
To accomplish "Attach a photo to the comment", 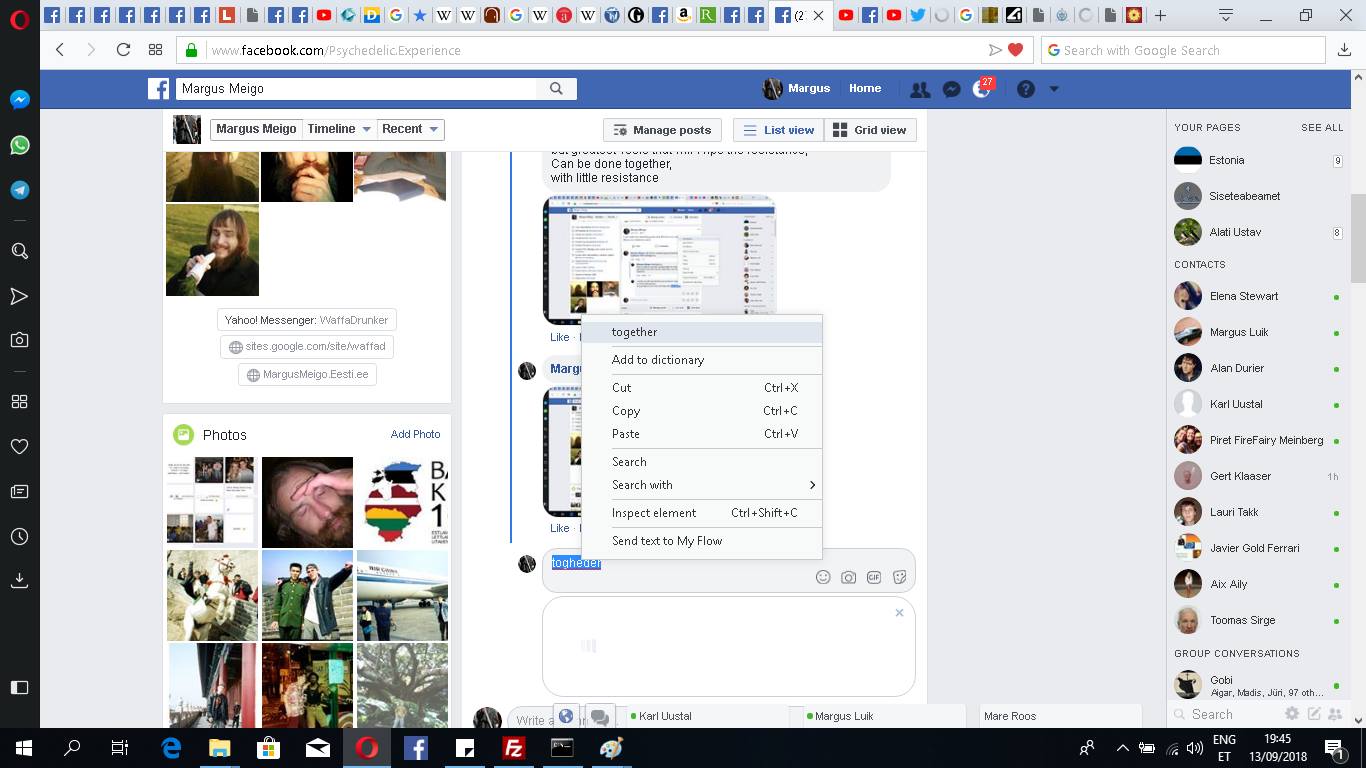I will tap(848, 577).
